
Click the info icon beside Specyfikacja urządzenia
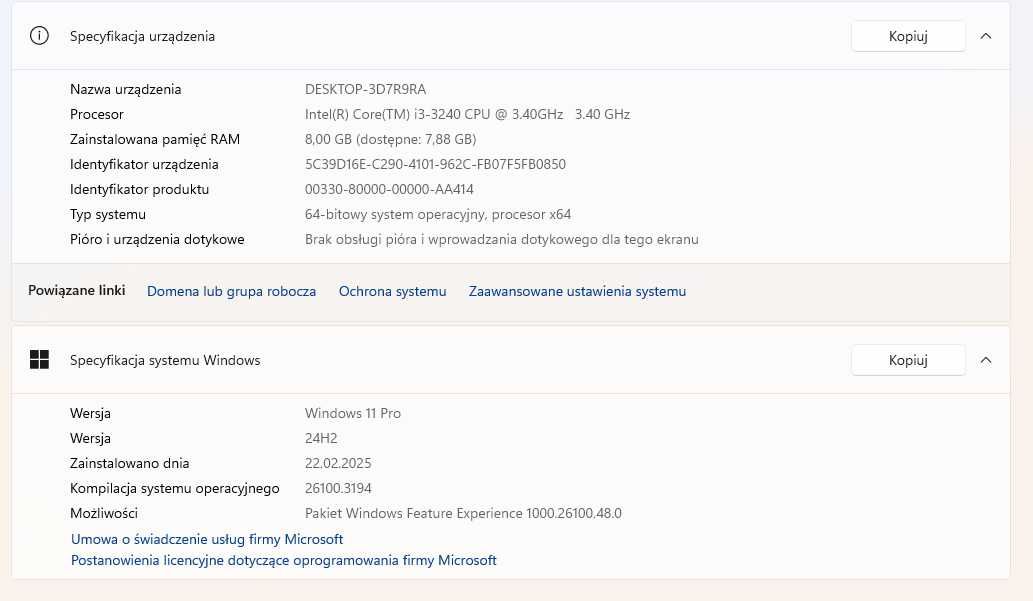[x=40, y=36]
